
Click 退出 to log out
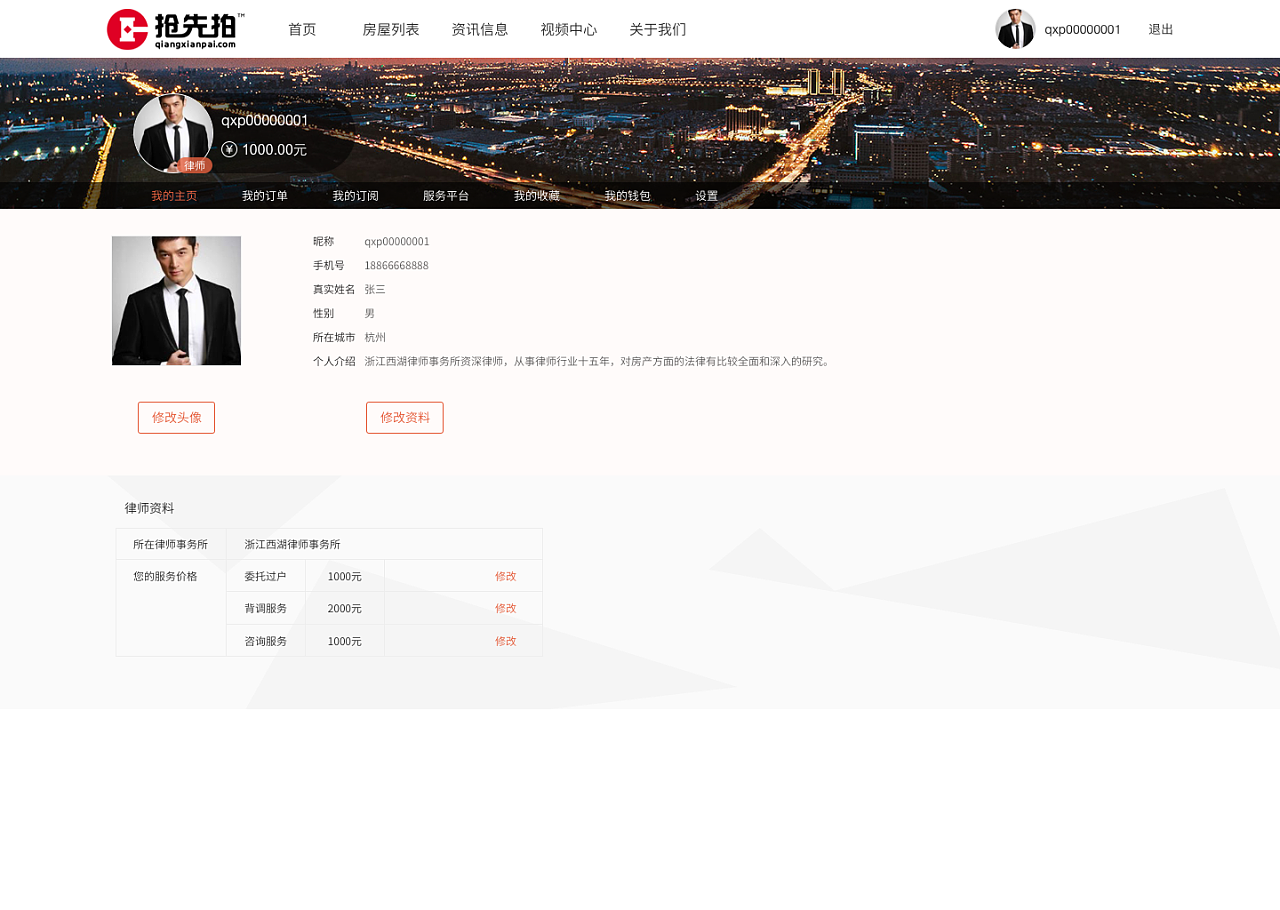tap(1159, 29)
